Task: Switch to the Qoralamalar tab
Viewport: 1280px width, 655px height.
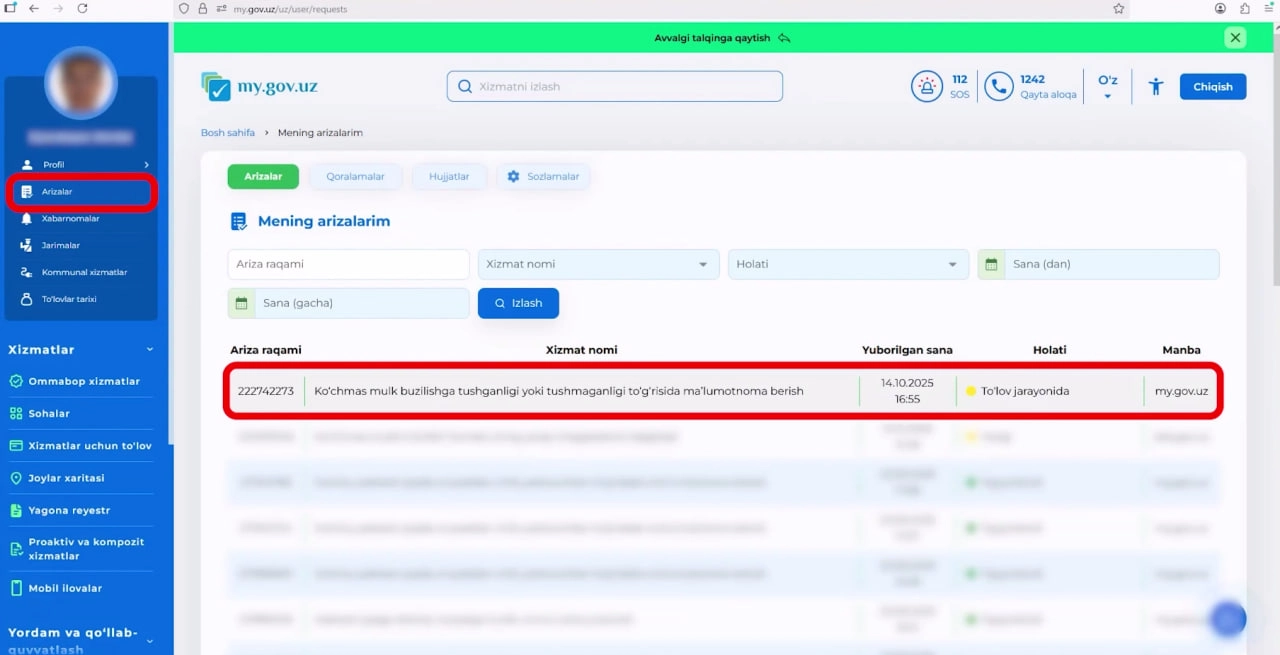Action: click(355, 177)
